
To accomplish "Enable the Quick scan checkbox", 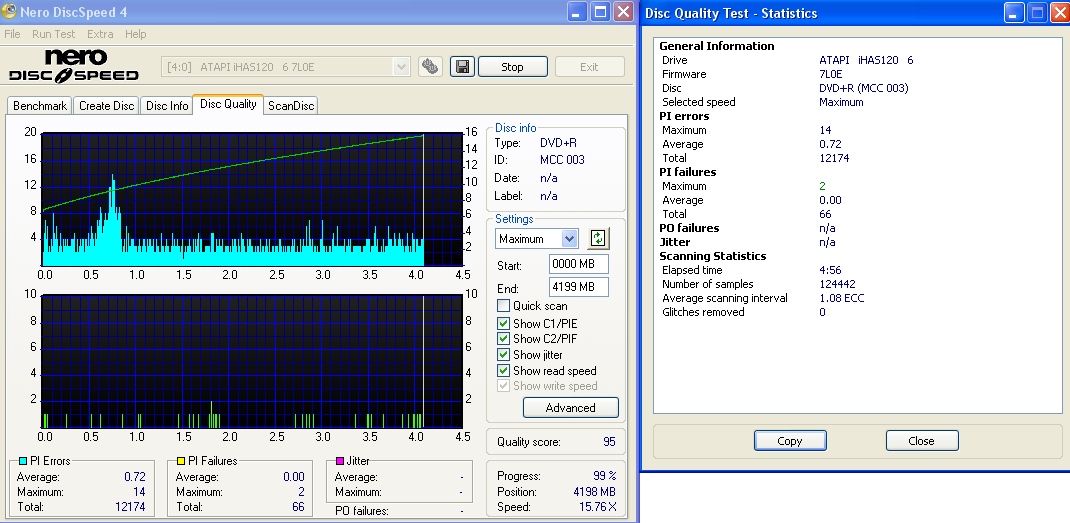I will pyautogui.click(x=504, y=306).
